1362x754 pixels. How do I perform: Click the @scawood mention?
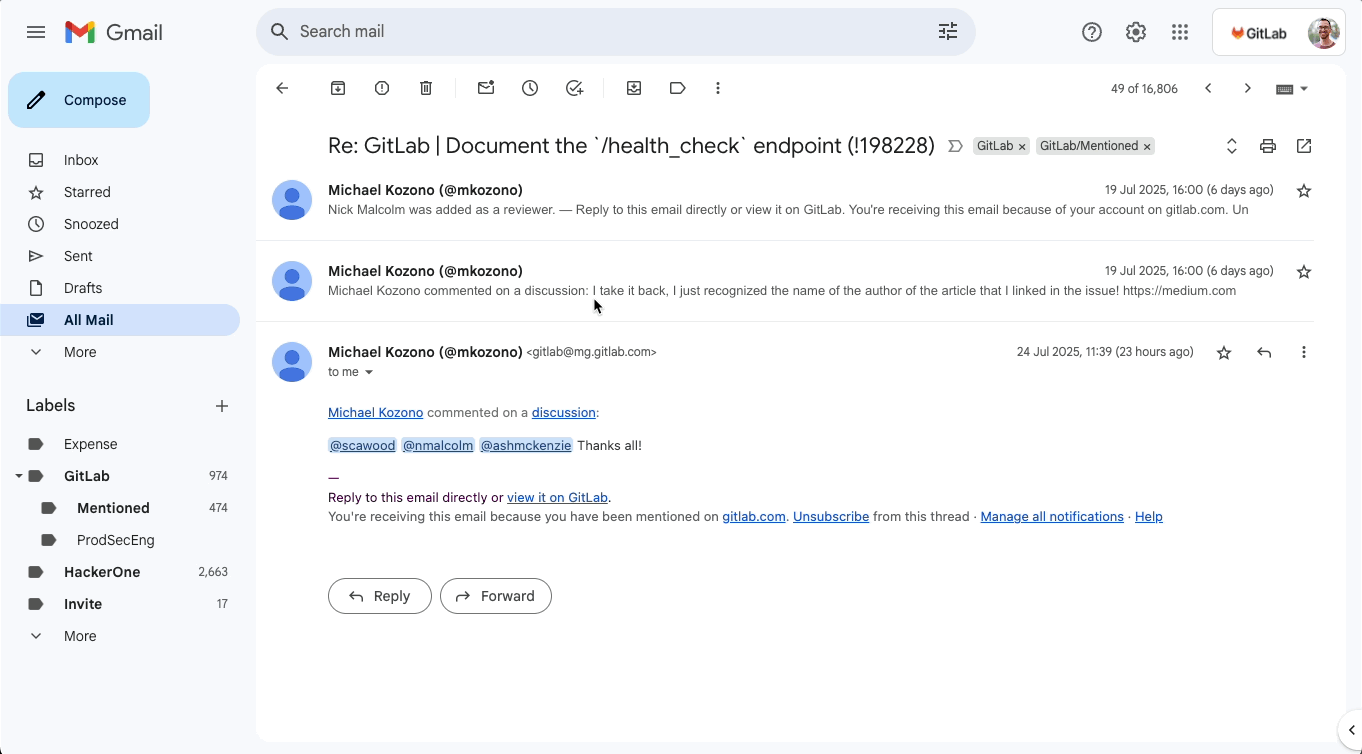362,446
